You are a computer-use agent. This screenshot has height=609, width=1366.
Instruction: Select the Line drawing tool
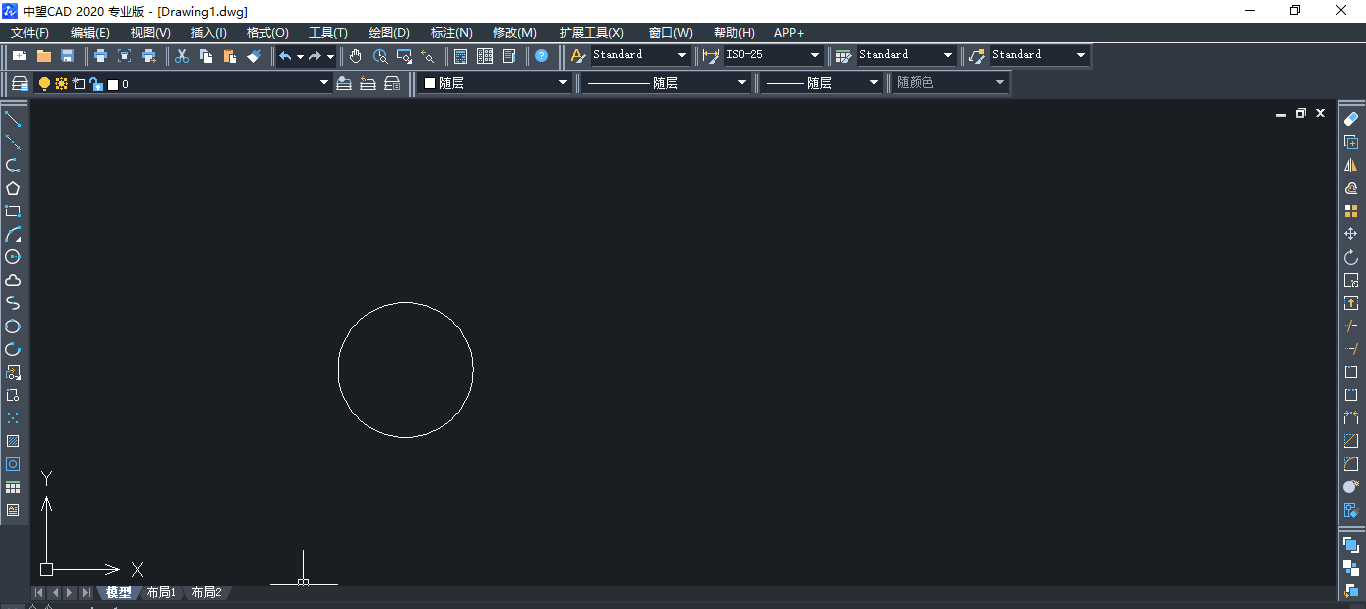[x=13, y=120]
